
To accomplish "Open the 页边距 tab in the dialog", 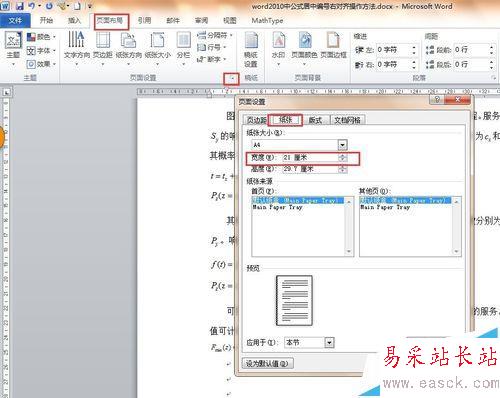I will 256,120.
